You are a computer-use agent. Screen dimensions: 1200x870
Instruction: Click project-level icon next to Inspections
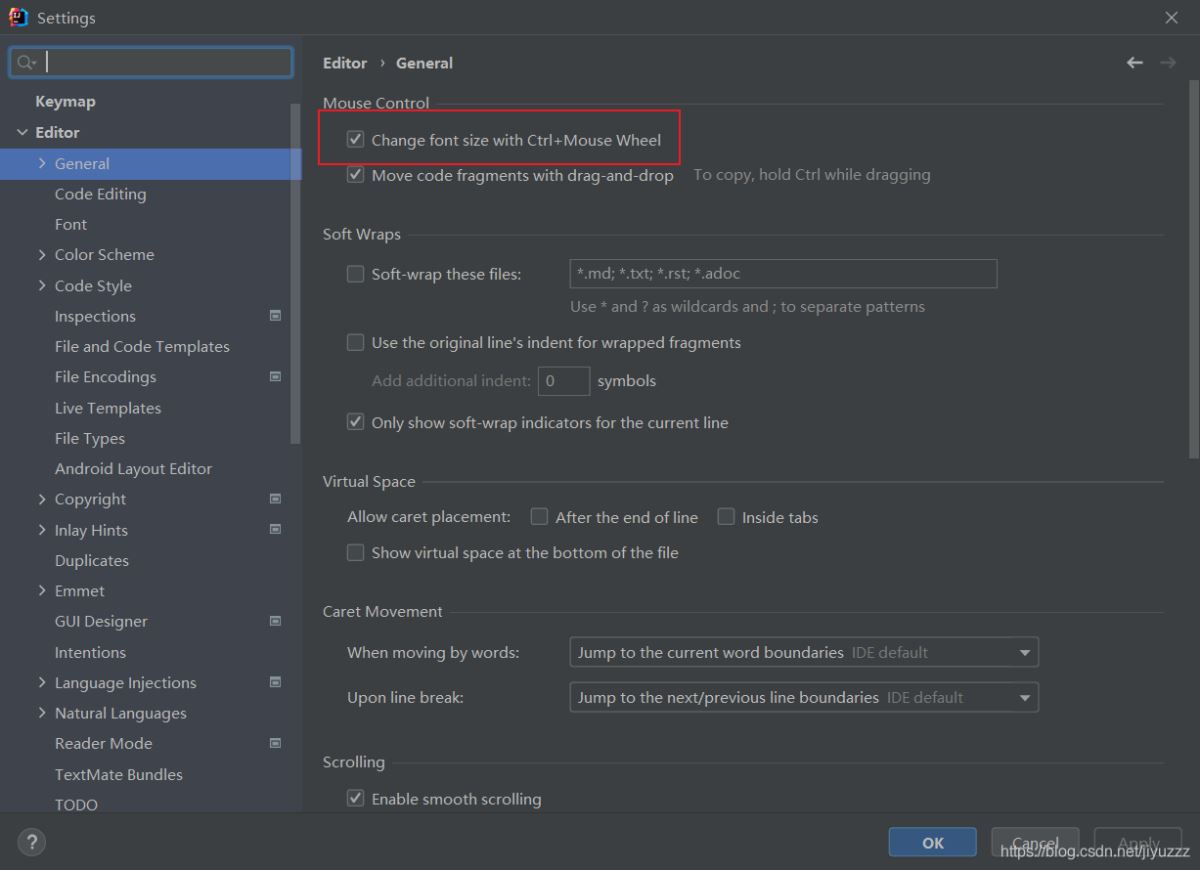tap(276, 316)
